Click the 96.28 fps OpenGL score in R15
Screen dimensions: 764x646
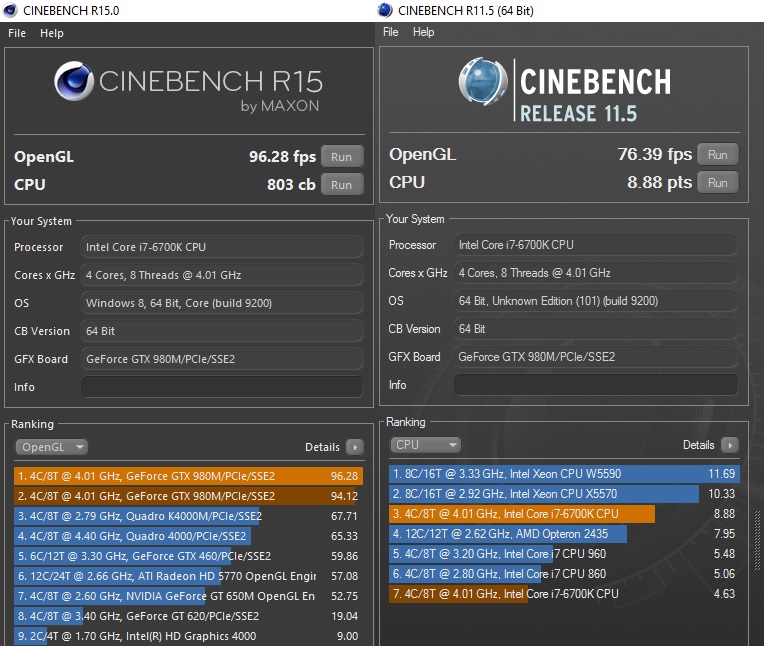282,156
